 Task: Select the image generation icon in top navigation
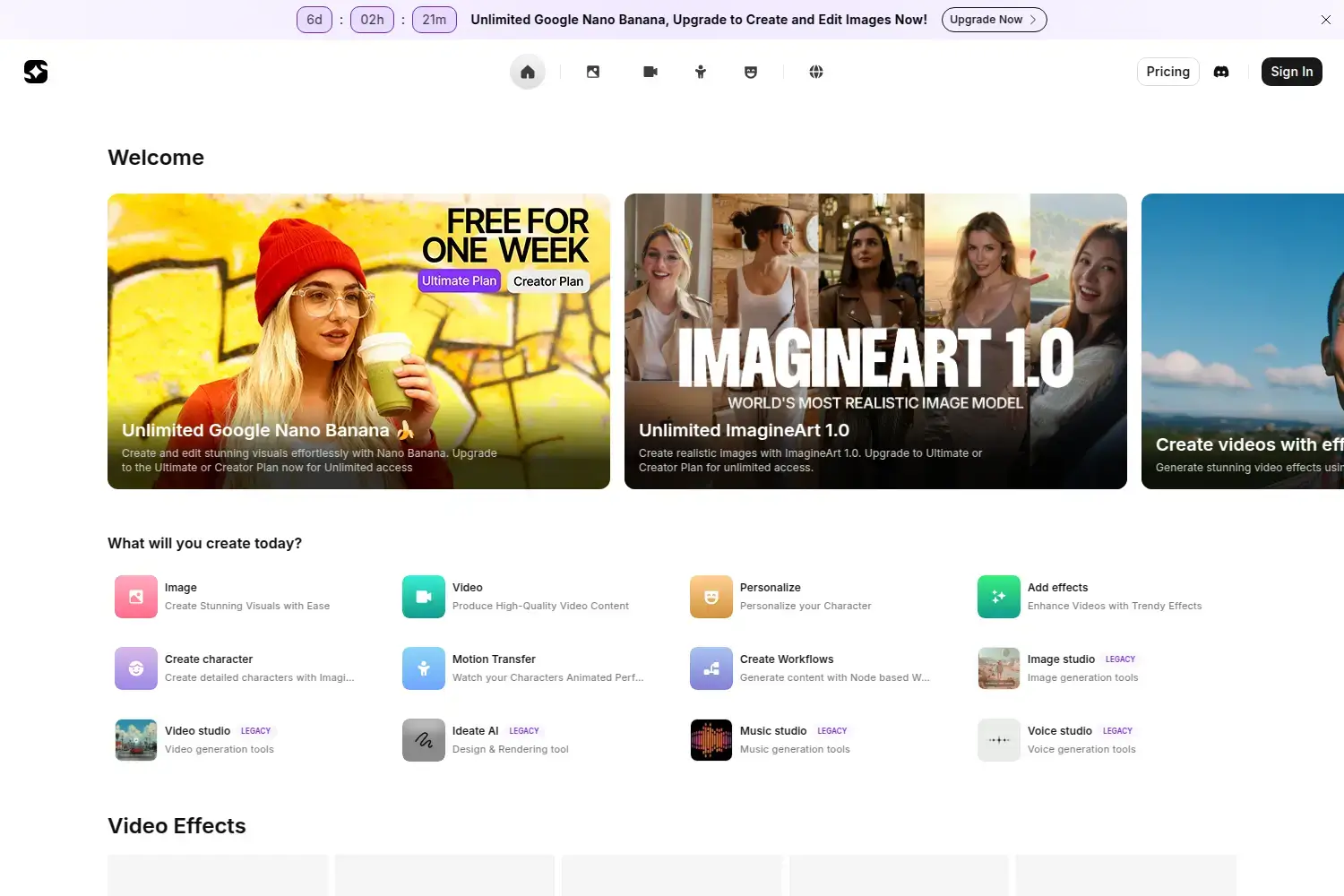593,72
